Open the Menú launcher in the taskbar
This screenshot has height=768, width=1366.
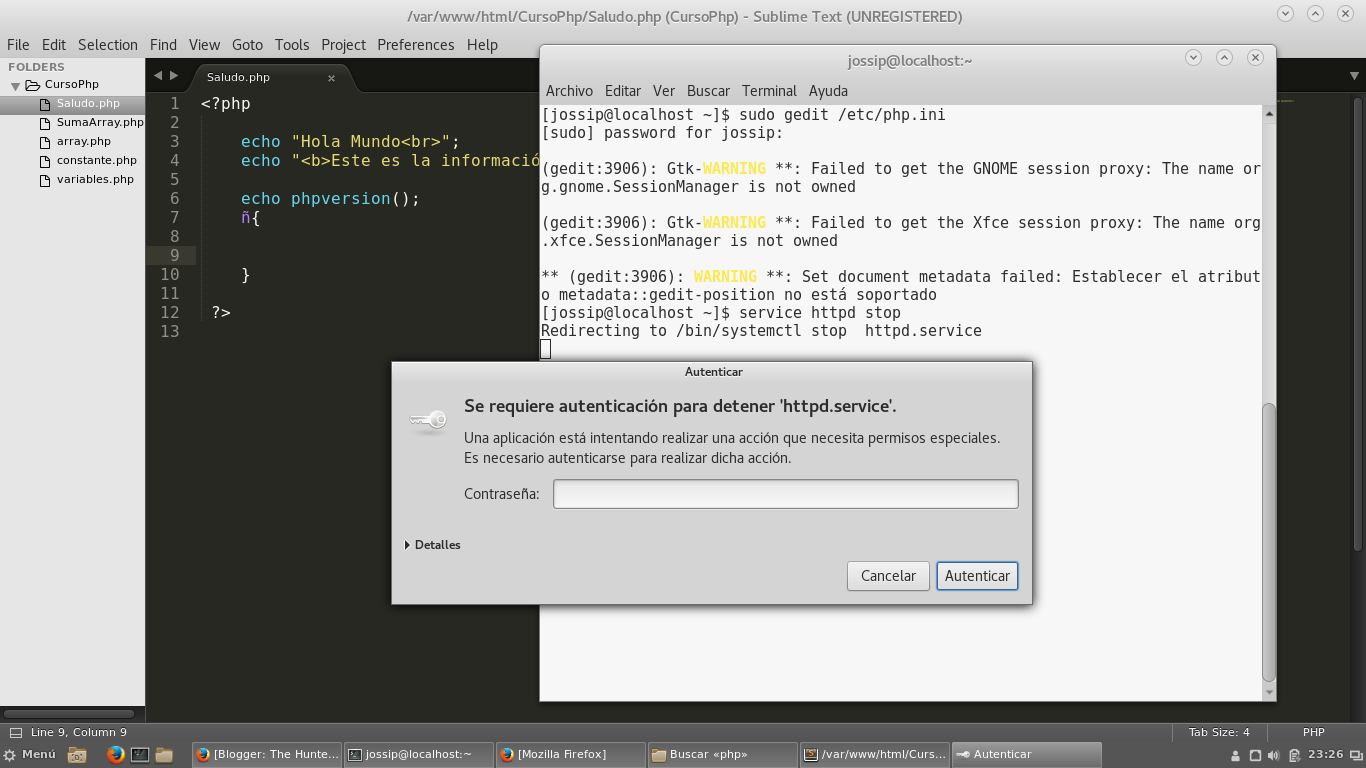pos(30,754)
